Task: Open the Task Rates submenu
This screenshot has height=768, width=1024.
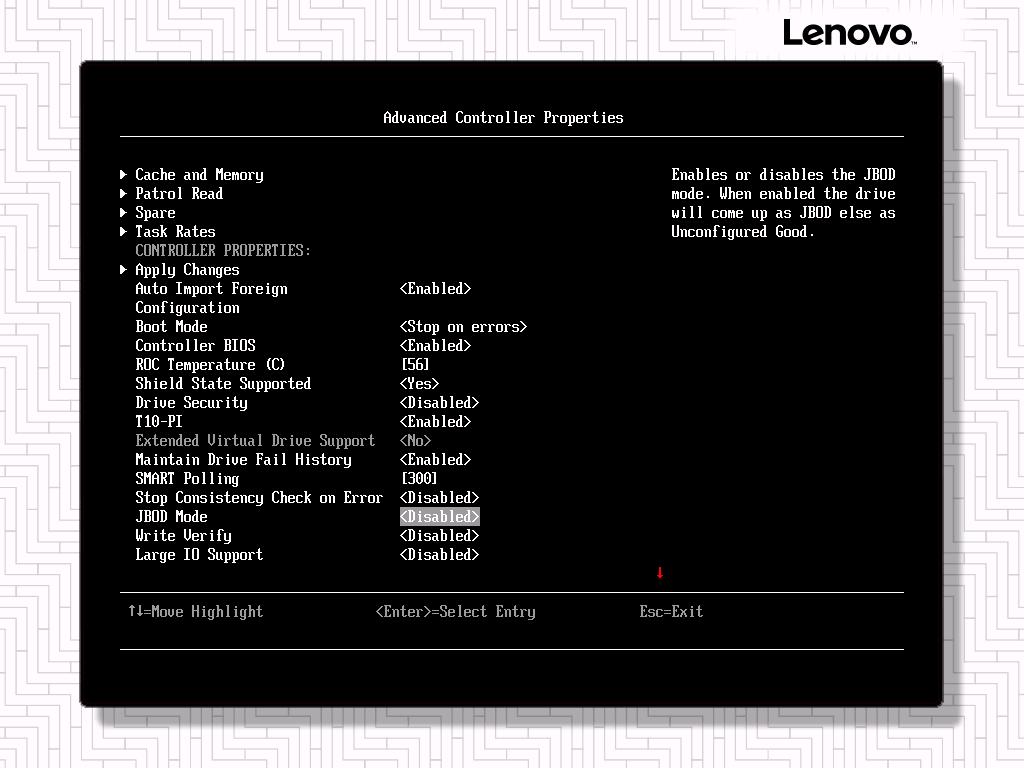Action: (x=175, y=232)
